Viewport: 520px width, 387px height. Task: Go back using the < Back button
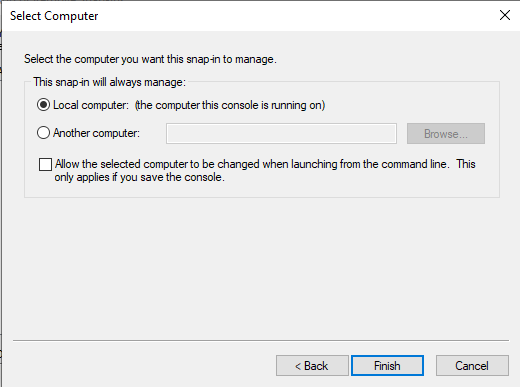[x=312, y=366]
